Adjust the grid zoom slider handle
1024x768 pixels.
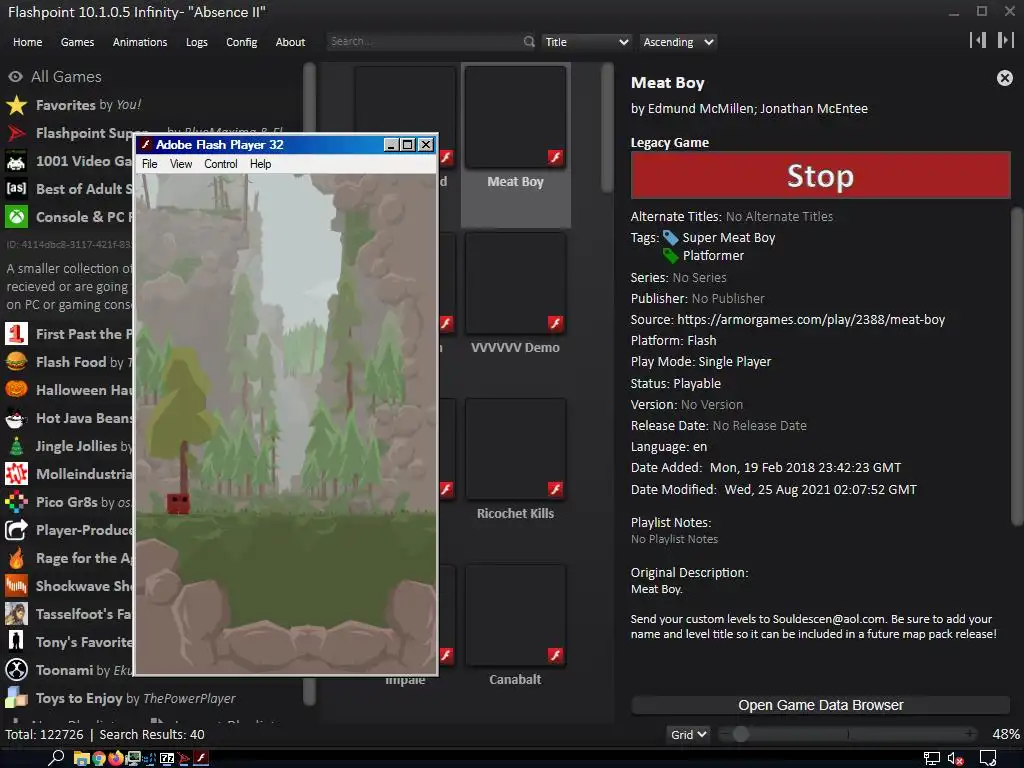(741, 734)
